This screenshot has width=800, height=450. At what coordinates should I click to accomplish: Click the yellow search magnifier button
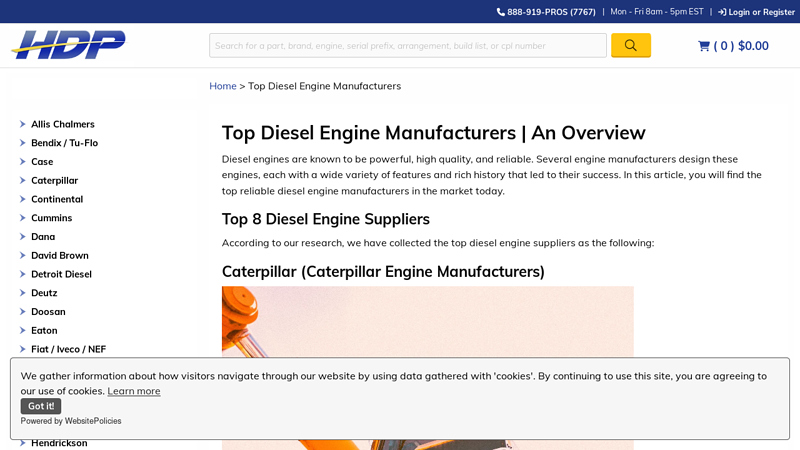pyautogui.click(x=631, y=45)
